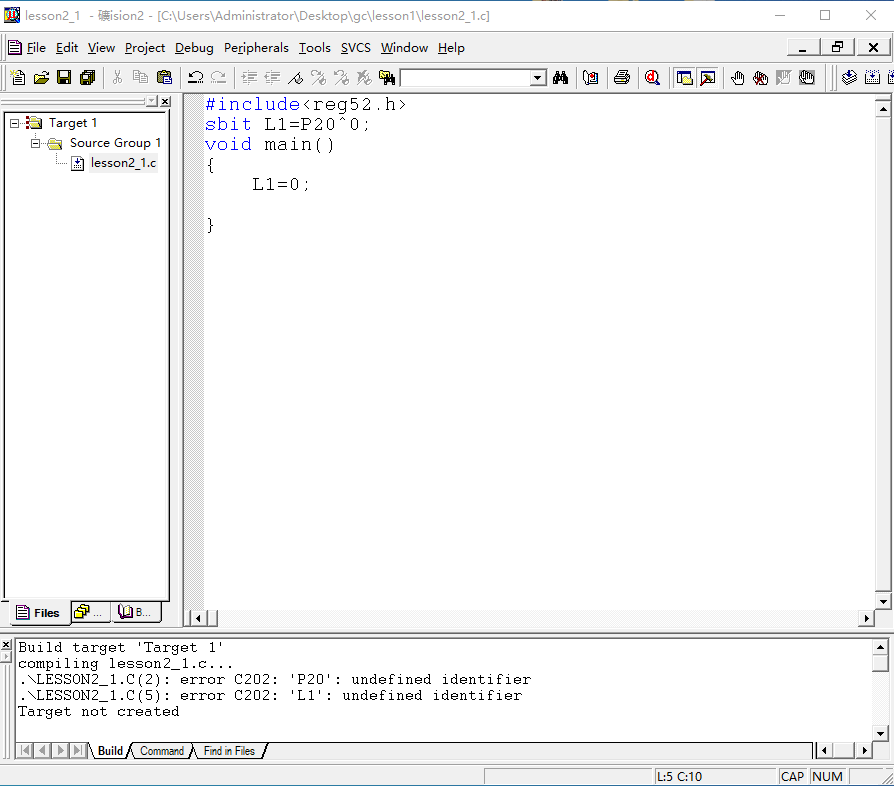Minimize the inner document window
The width and height of the screenshot is (894, 786).
(803, 47)
